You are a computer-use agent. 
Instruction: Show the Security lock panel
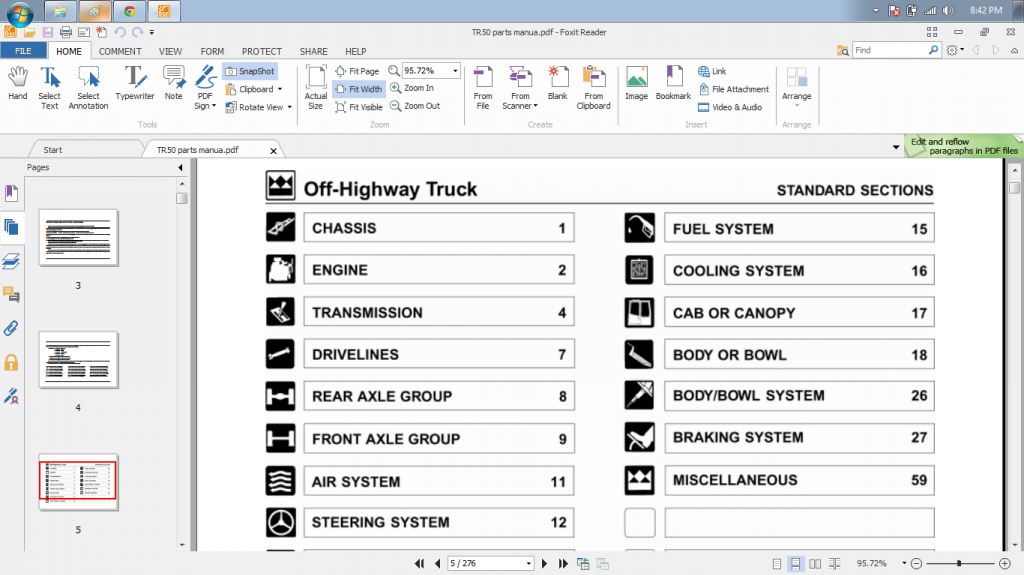tap(12, 362)
